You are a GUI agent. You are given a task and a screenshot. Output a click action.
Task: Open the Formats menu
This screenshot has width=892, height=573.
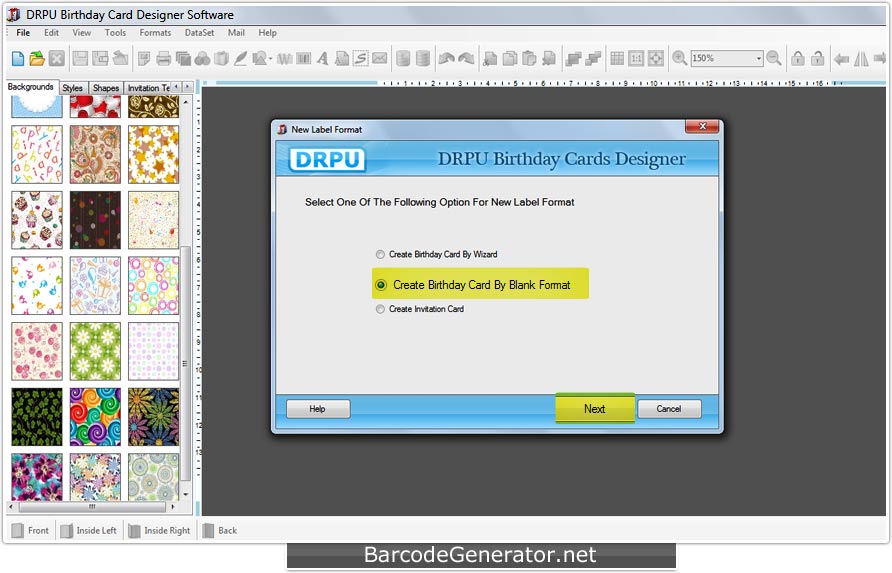pyautogui.click(x=155, y=33)
